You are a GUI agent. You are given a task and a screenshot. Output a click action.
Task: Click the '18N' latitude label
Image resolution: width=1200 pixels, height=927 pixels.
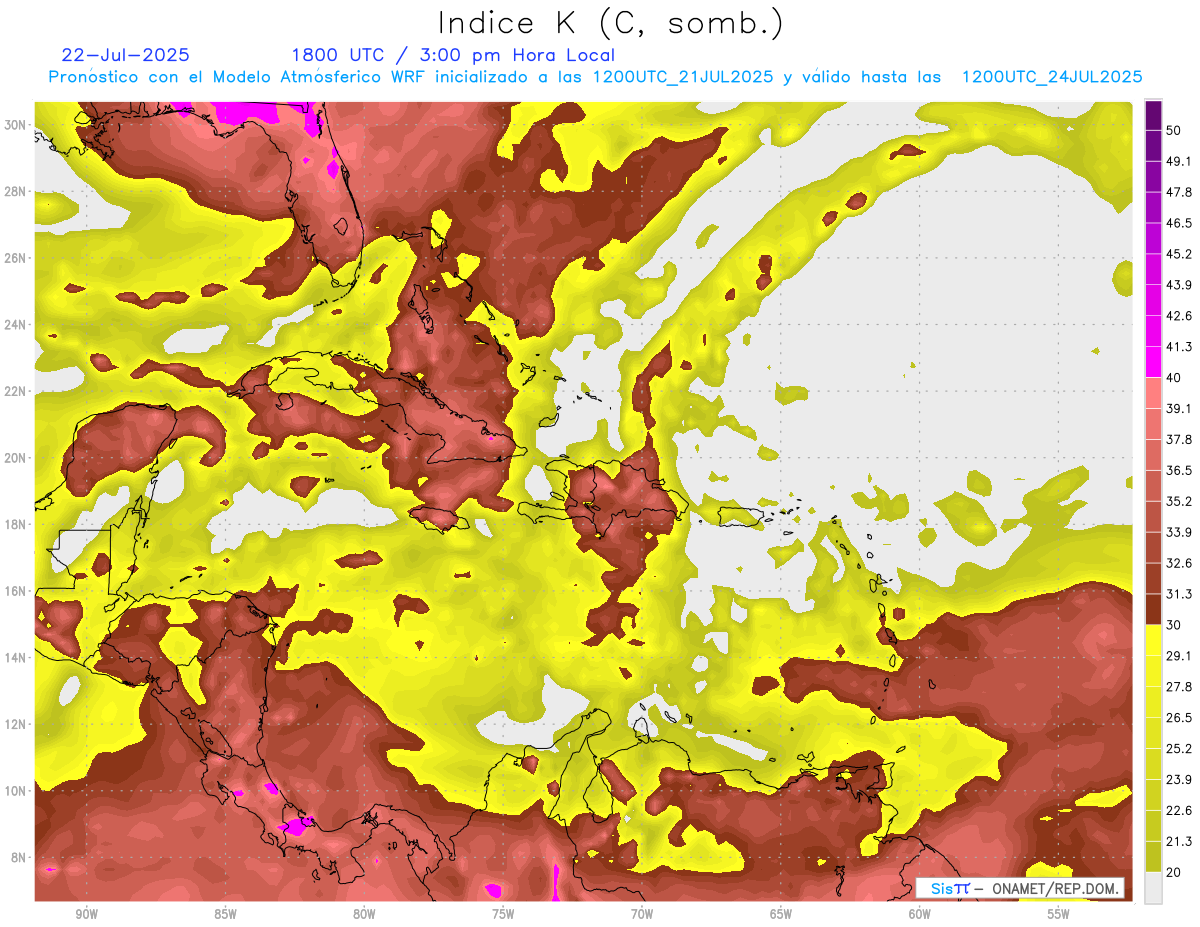click(17, 525)
